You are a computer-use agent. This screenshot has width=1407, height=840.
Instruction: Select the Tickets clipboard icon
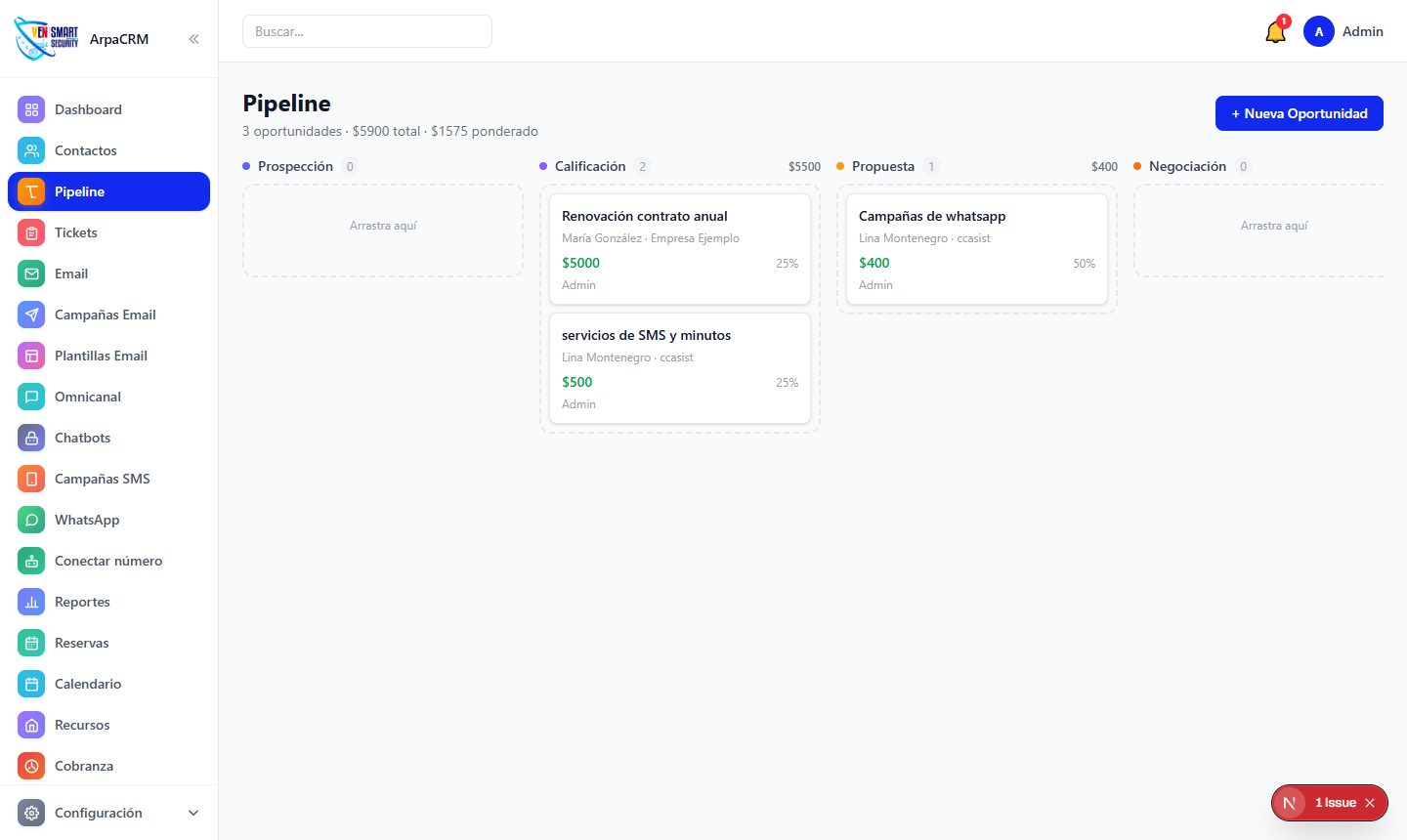31,232
